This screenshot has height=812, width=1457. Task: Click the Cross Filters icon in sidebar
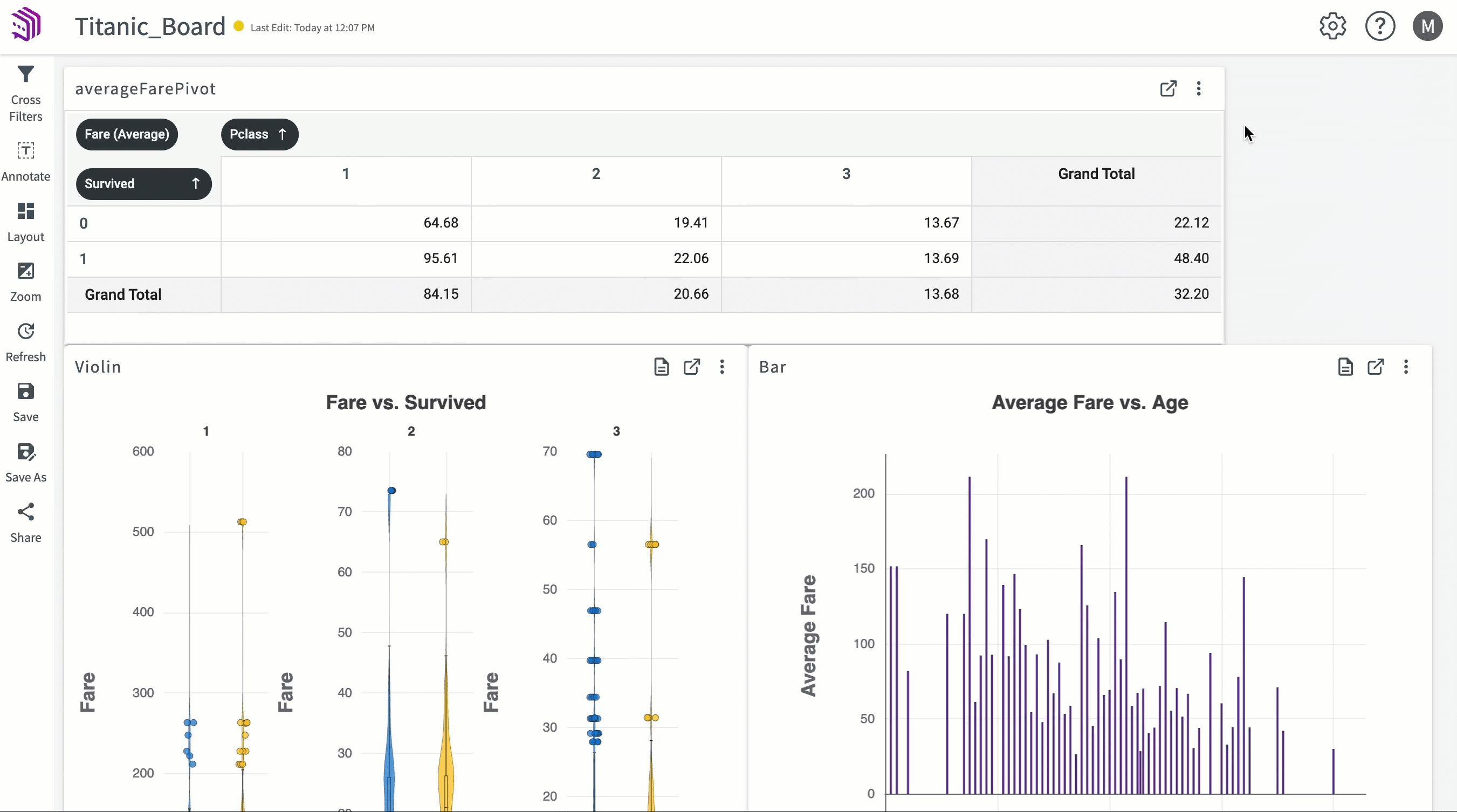tap(26, 76)
